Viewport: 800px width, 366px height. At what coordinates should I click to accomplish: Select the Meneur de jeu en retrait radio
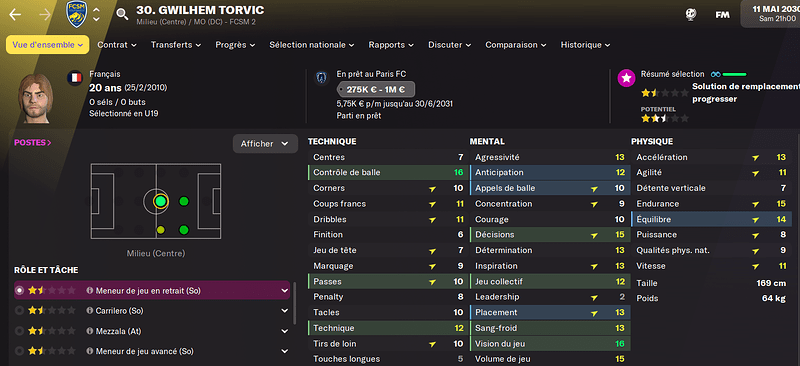20,290
